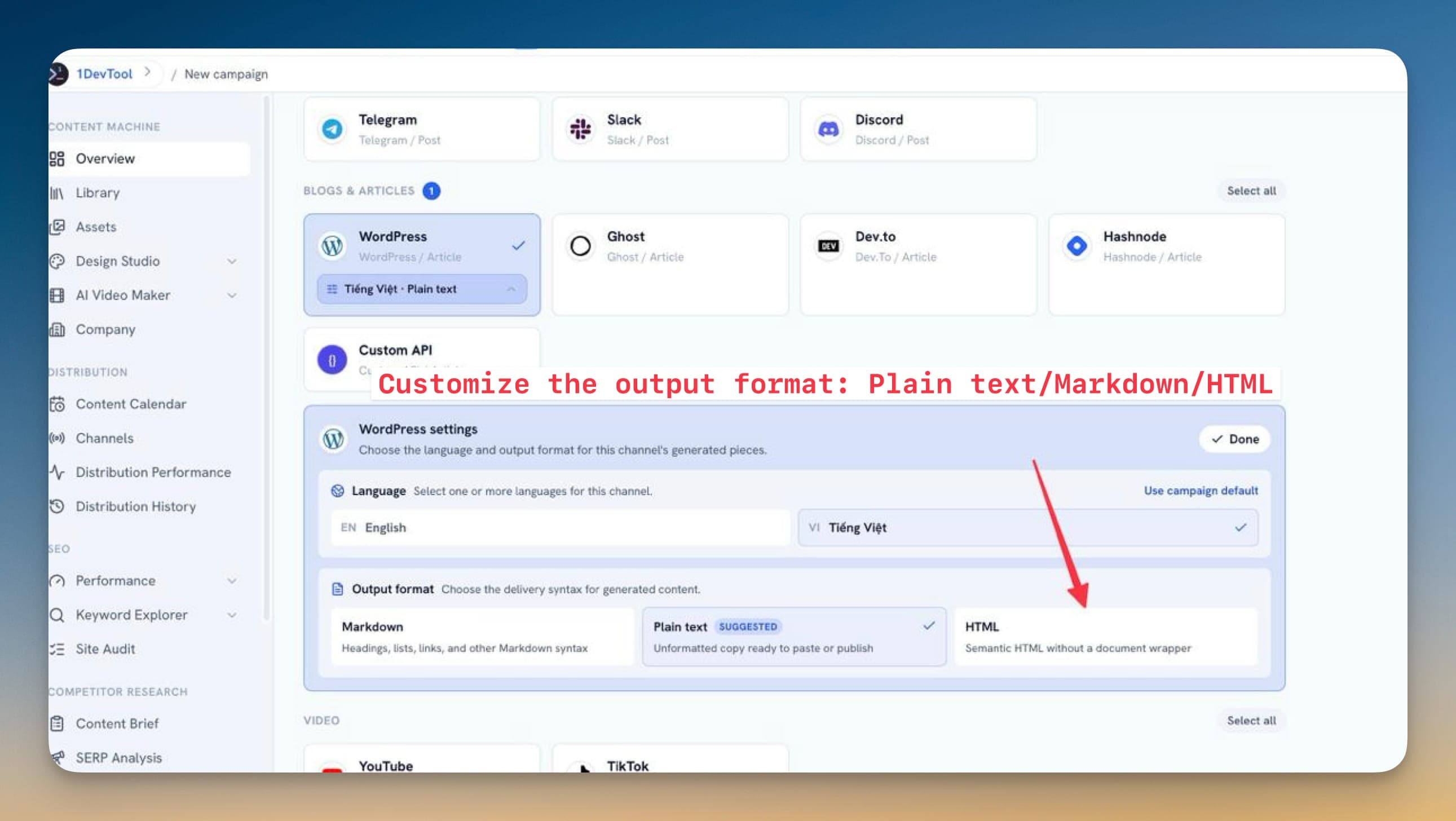Click the Library books icon in sidebar
Screen dimensions: 1456x821
(x=56, y=193)
